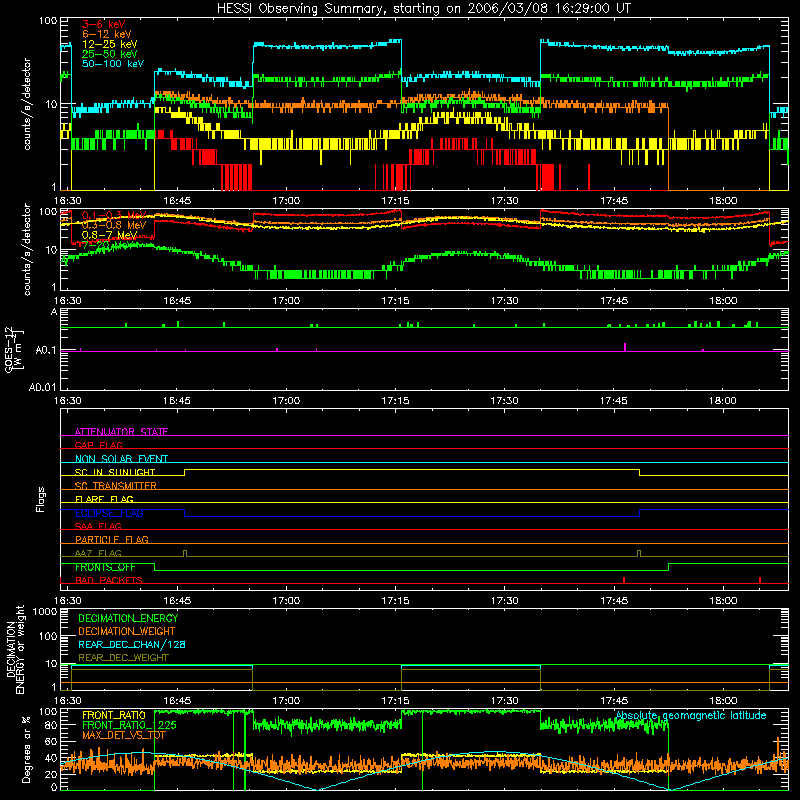The width and height of the screenshot is (800, 800).
Task: Click the NON_SOLAR_EVENT flag label
Action: tap(121, 459)
